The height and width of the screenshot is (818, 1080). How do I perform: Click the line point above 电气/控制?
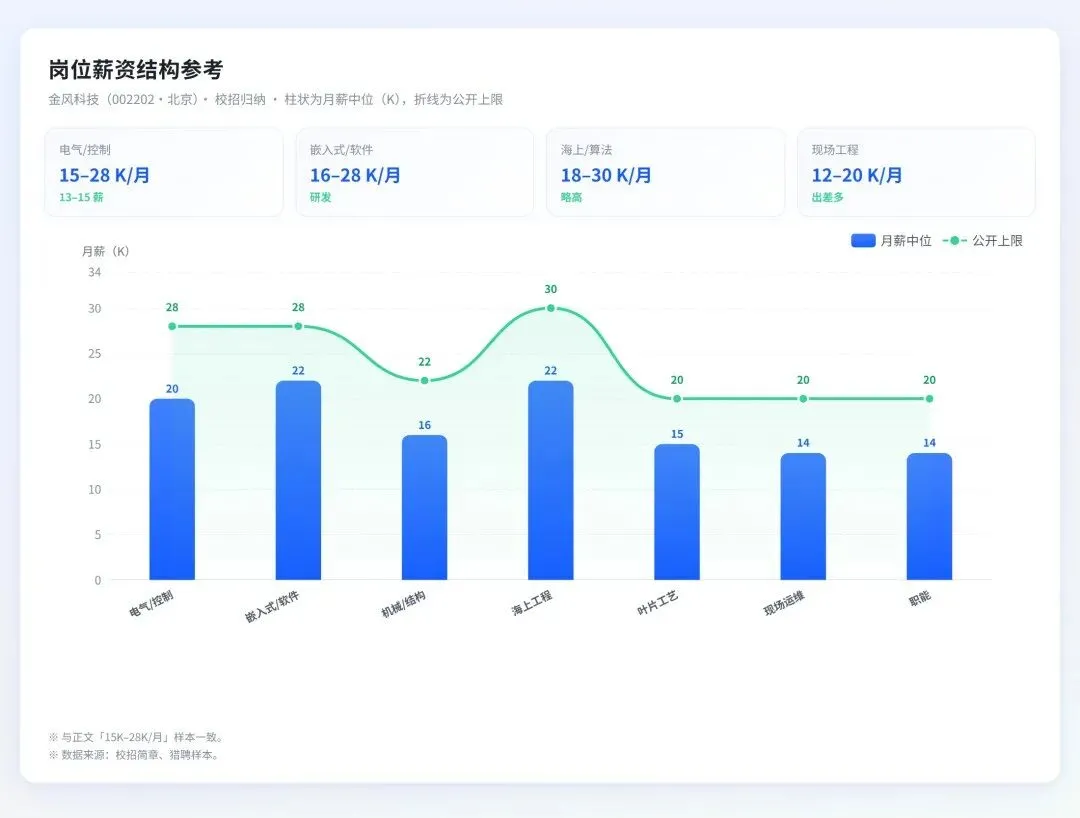pos(172,326)
